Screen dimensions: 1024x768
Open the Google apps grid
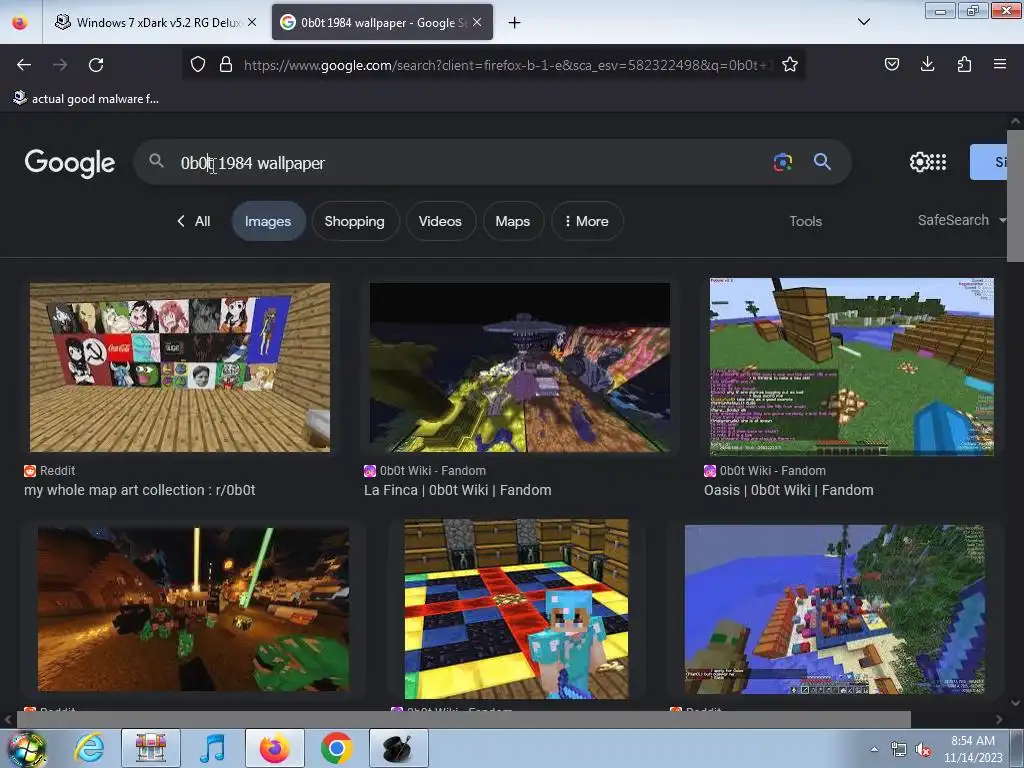(938, 162)
